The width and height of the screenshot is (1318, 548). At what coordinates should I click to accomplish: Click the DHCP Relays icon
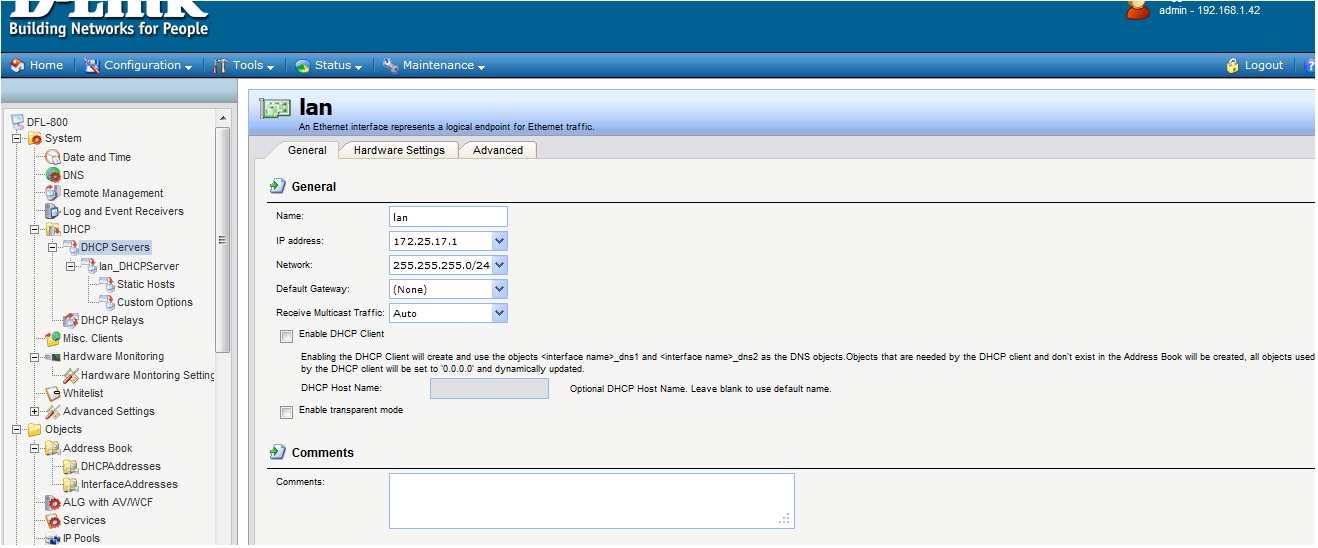72,320
